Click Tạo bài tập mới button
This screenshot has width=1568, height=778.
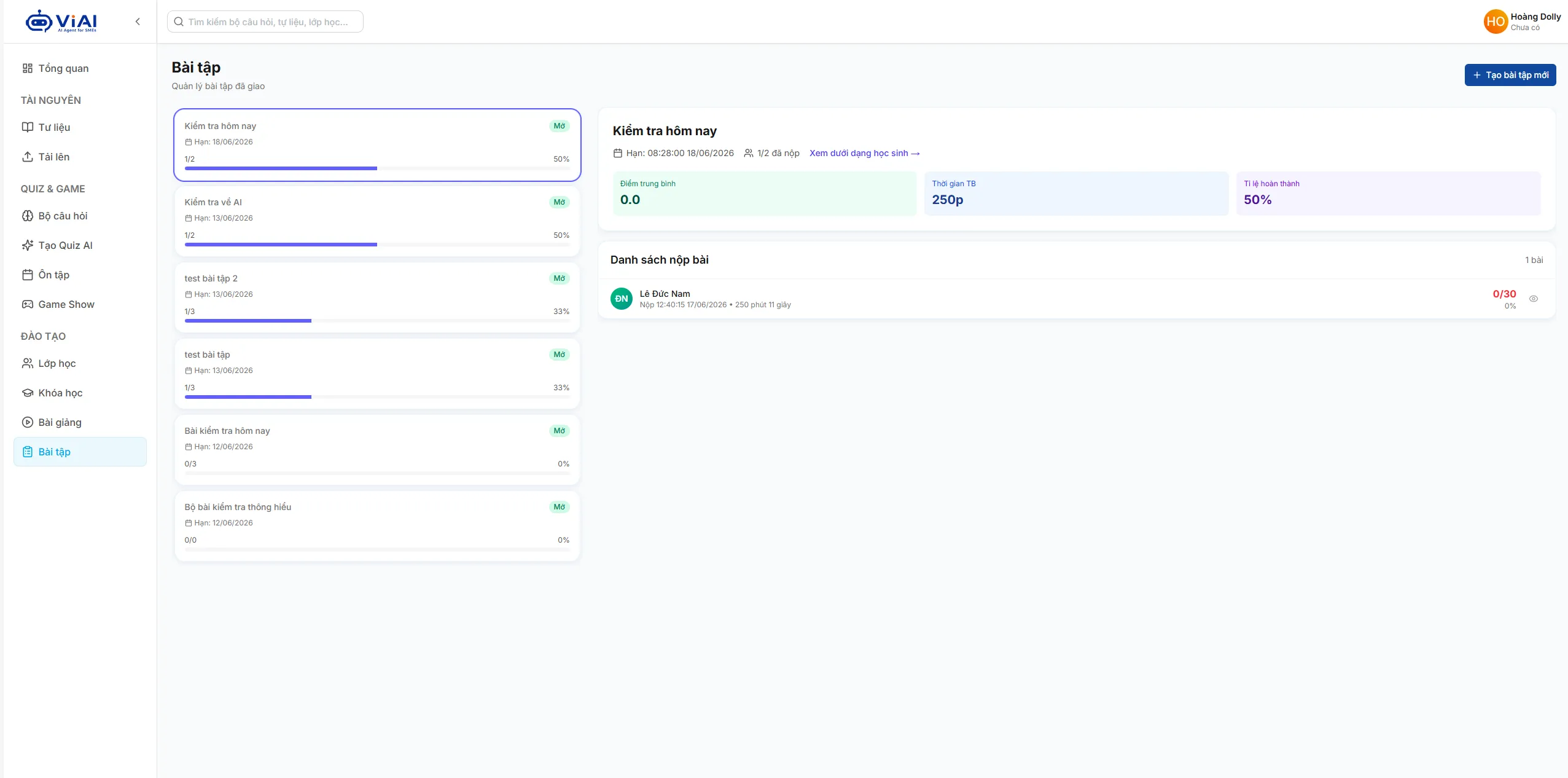coord(1510,75)
